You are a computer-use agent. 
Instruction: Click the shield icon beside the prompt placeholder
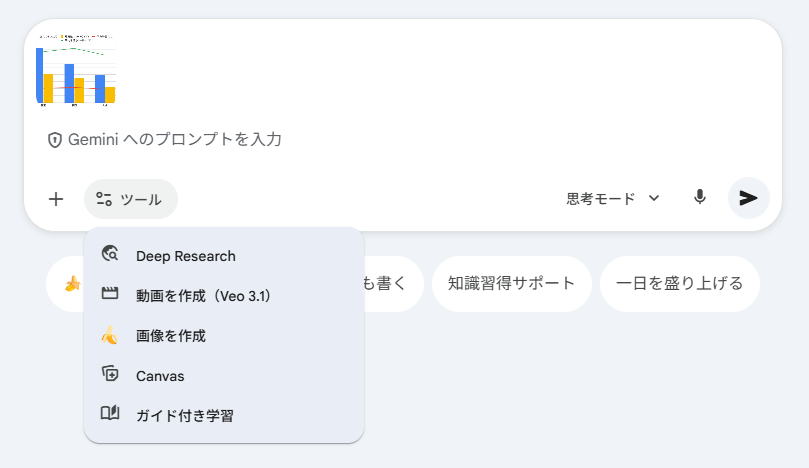click(x=55, y=140)
